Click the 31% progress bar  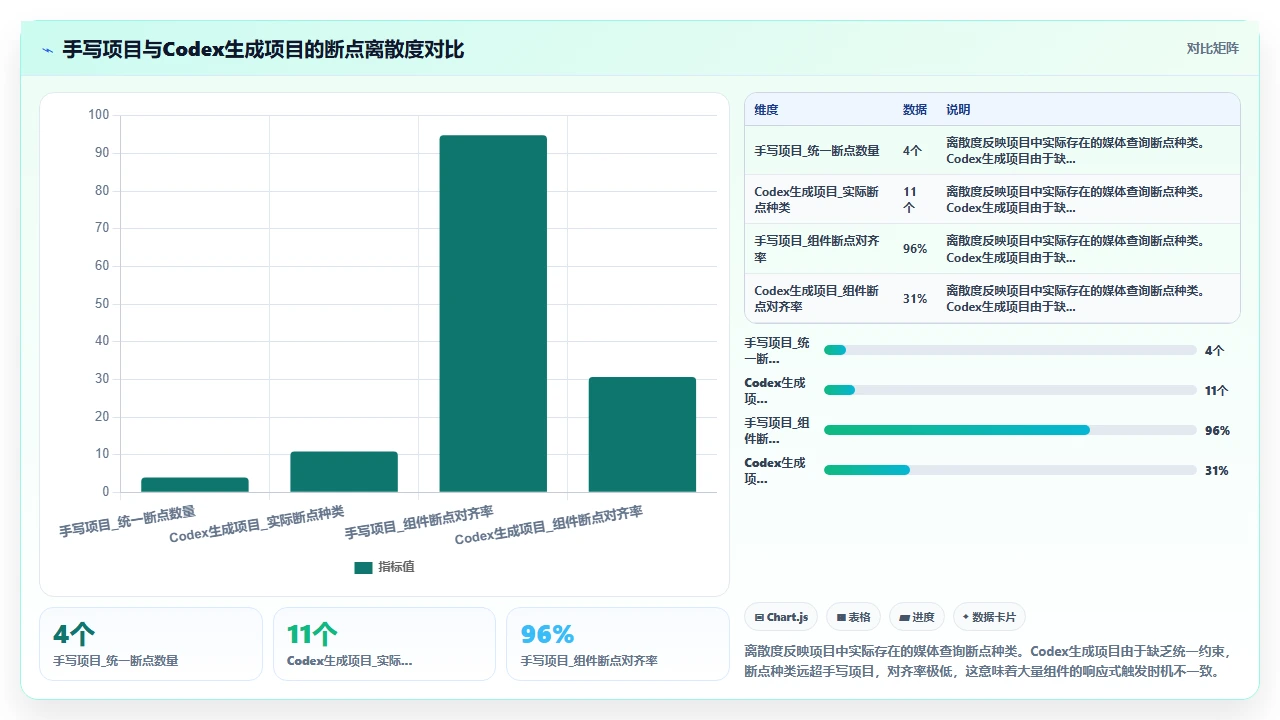1010,470
